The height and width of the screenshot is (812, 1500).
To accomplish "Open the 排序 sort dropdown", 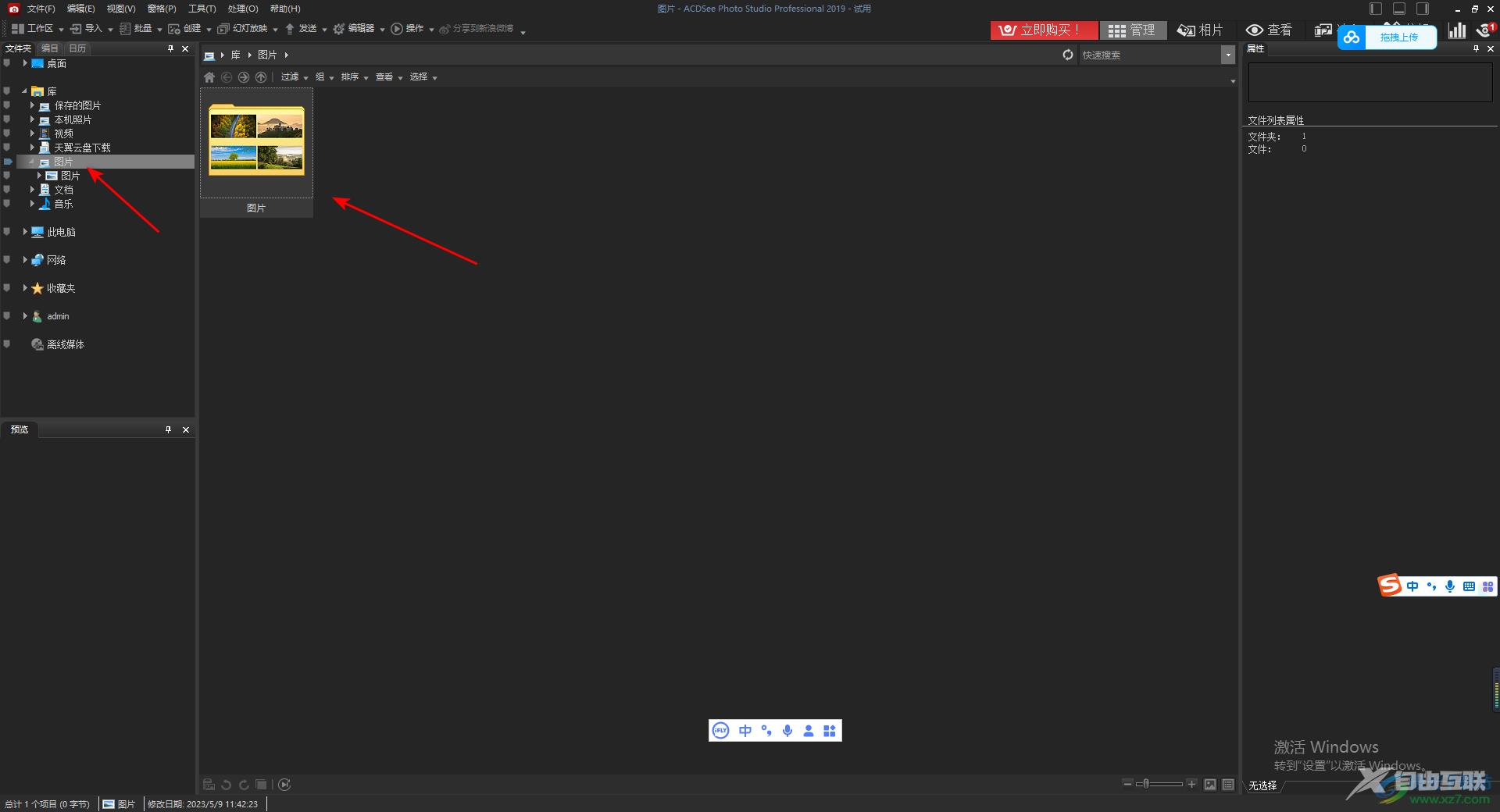I will (355, 77).
